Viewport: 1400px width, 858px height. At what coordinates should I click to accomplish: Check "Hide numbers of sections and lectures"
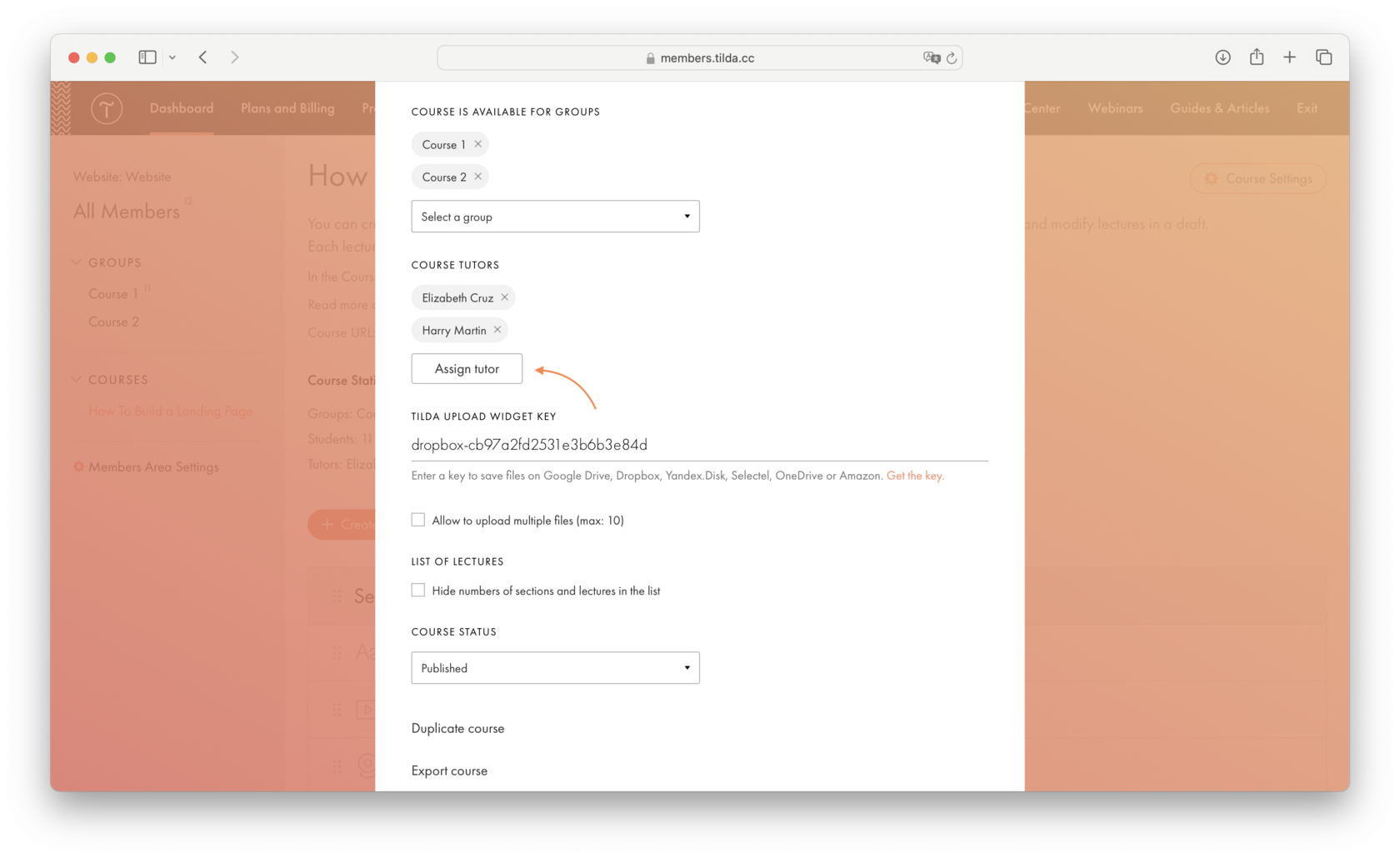[x=417, y=590]
